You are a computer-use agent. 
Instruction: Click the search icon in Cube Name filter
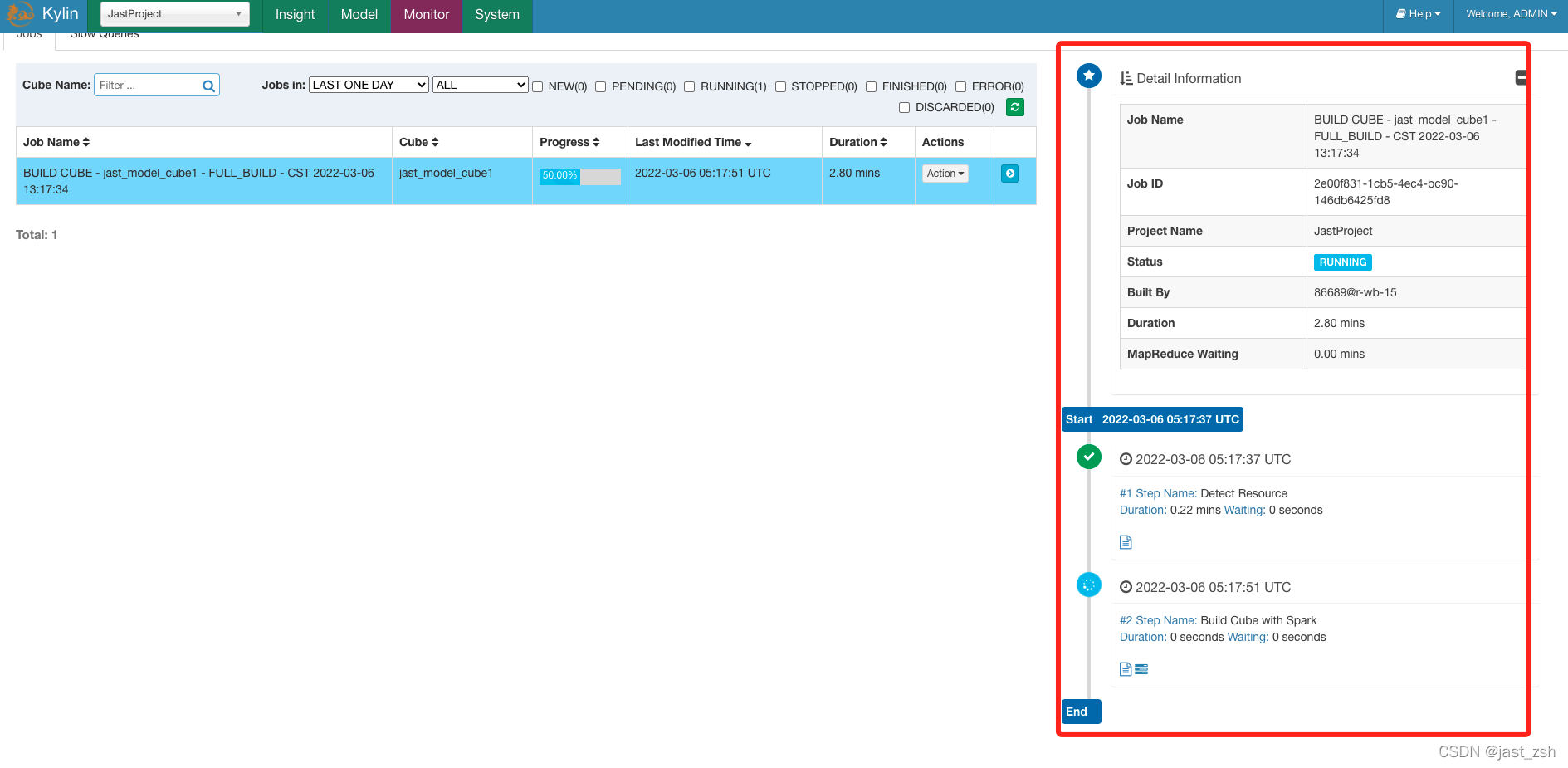coord(208,86)
